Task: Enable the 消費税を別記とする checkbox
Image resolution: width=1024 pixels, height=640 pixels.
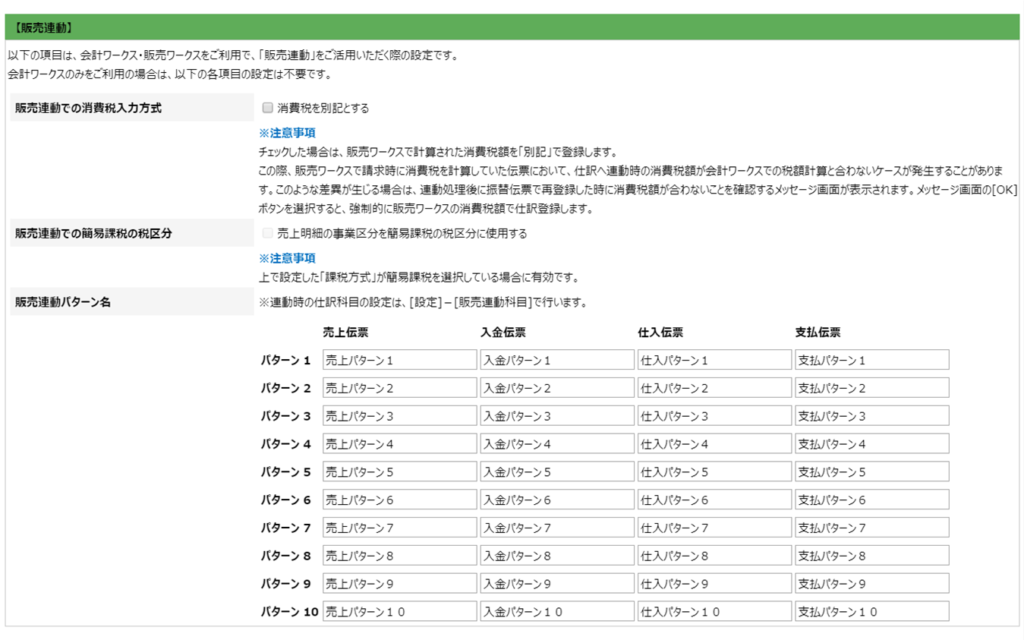Action: (267, 107)
